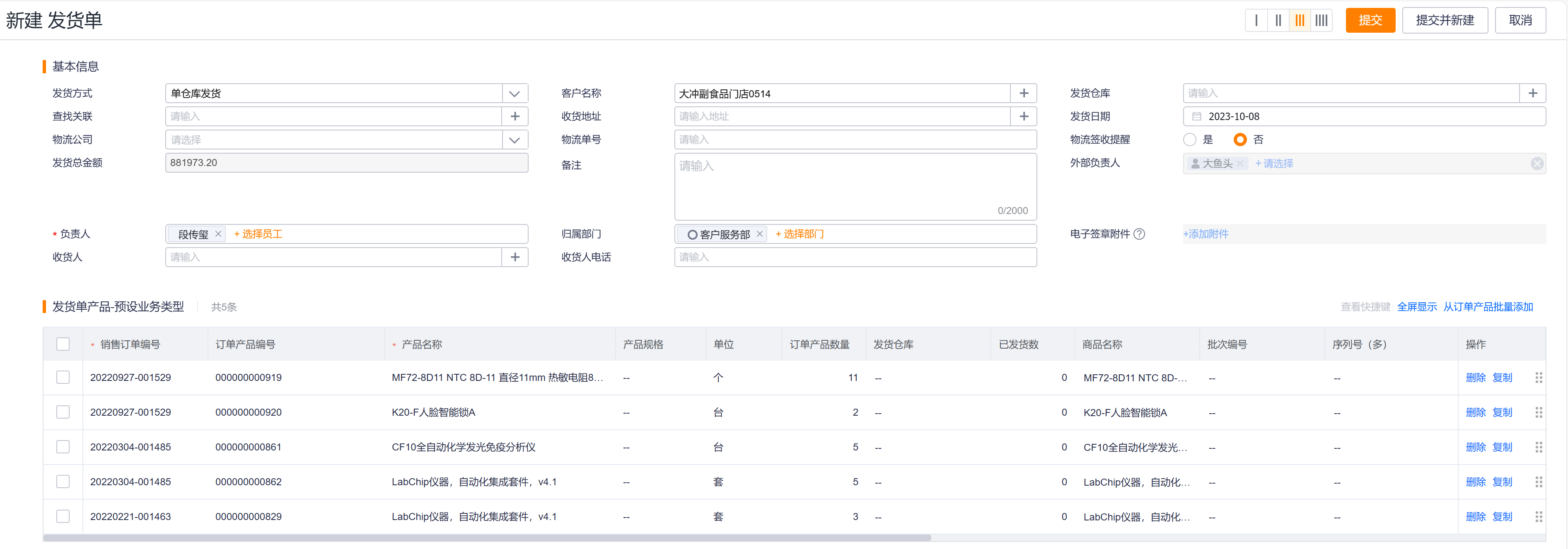Click 选择员工 link
The width and height of the screenshot is (1568, 549).
coord(258,234)
